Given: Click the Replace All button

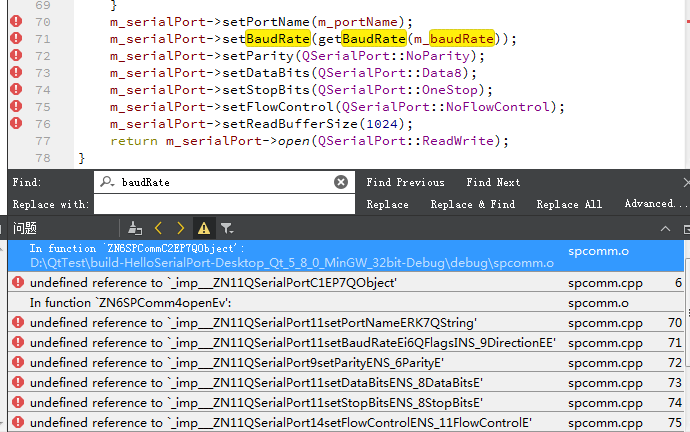Looking at the screenshot, I should click(x=569, y=204).
